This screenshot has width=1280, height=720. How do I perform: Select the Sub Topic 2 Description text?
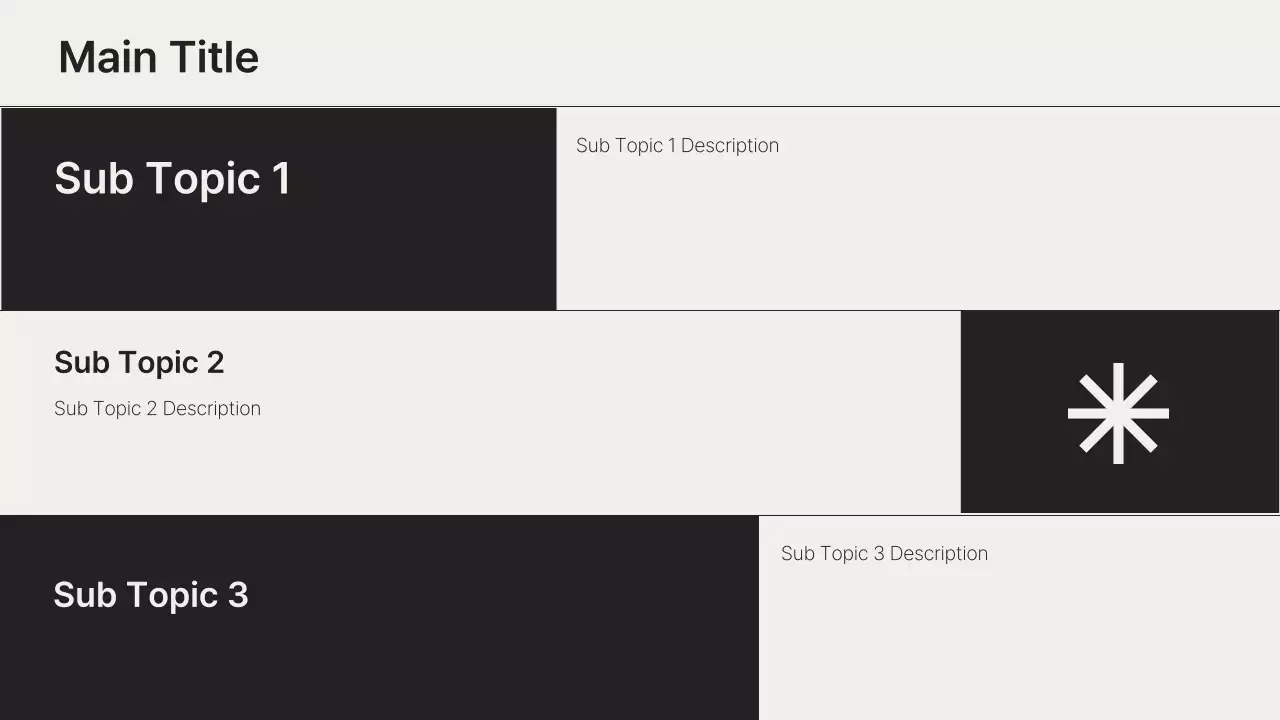pyautogui.click(x=157, y=409)
